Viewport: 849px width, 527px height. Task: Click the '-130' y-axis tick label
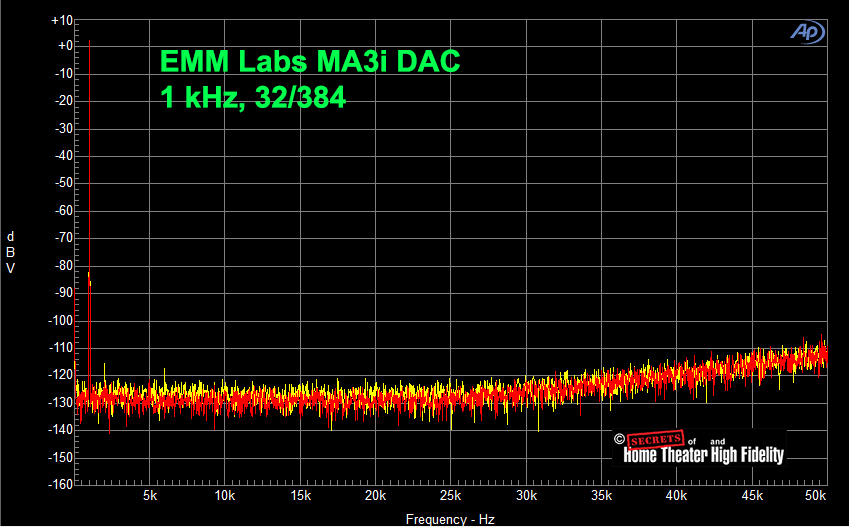(61, 402)
